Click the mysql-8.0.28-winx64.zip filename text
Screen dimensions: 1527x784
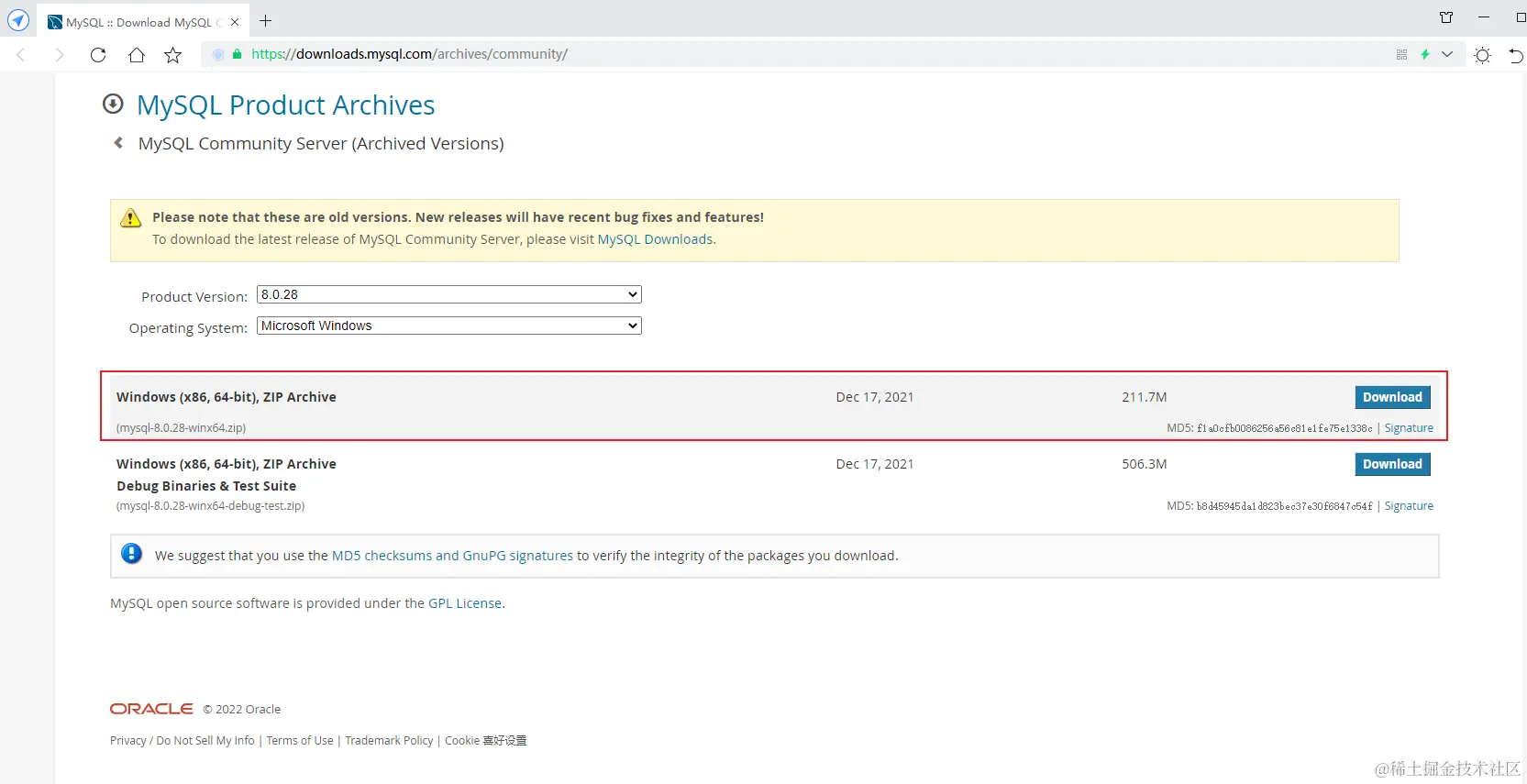pos(181,428)
